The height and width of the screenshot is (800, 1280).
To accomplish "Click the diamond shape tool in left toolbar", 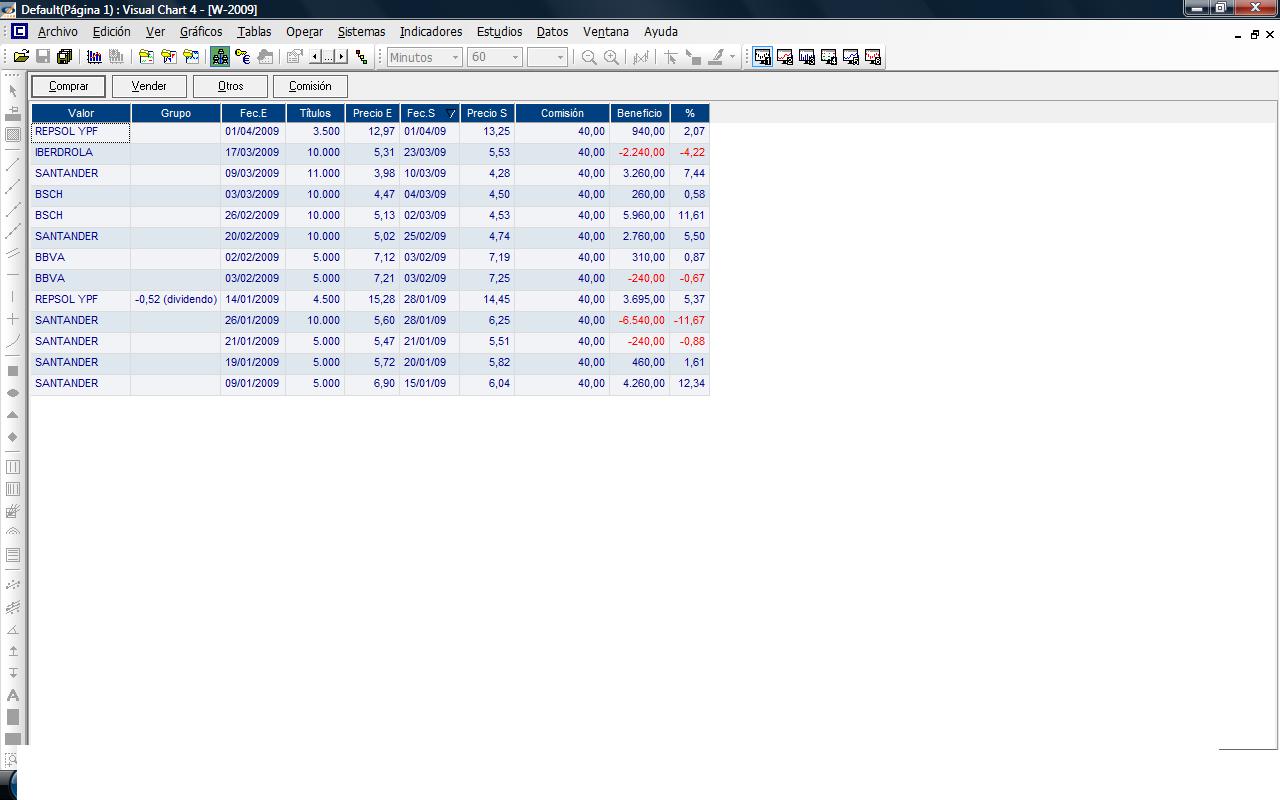I will (x=13, y=437).
